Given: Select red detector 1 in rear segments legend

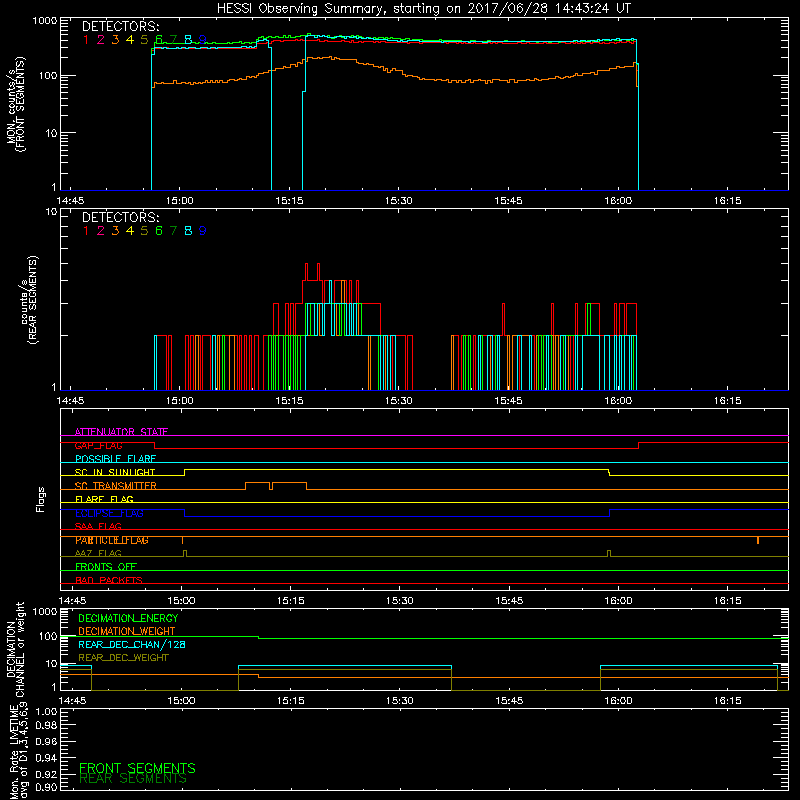Looking at the screenshot, I should 86,231.
